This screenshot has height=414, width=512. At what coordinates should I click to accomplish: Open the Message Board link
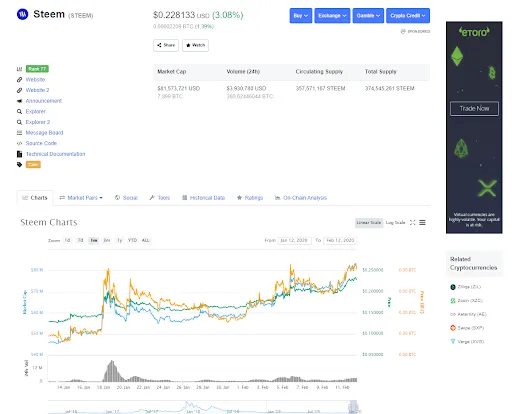[x=44, y=133]
